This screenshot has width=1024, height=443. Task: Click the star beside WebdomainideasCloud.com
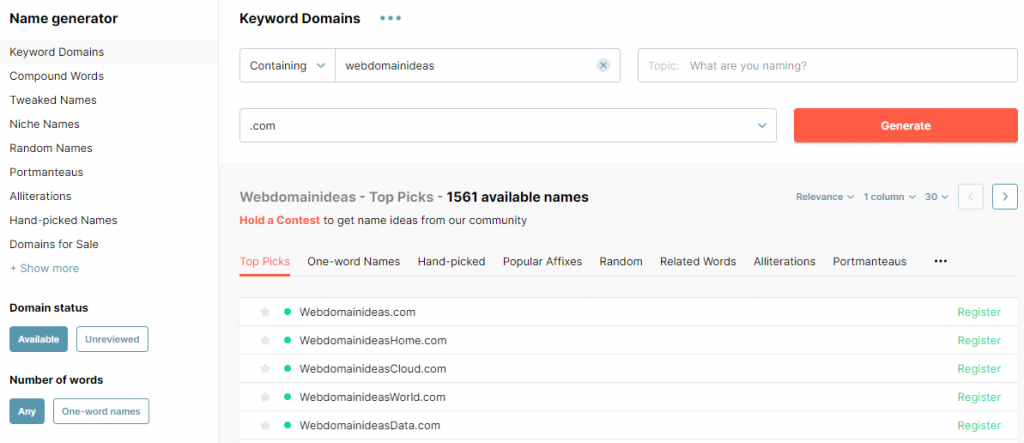coord(265,369)
